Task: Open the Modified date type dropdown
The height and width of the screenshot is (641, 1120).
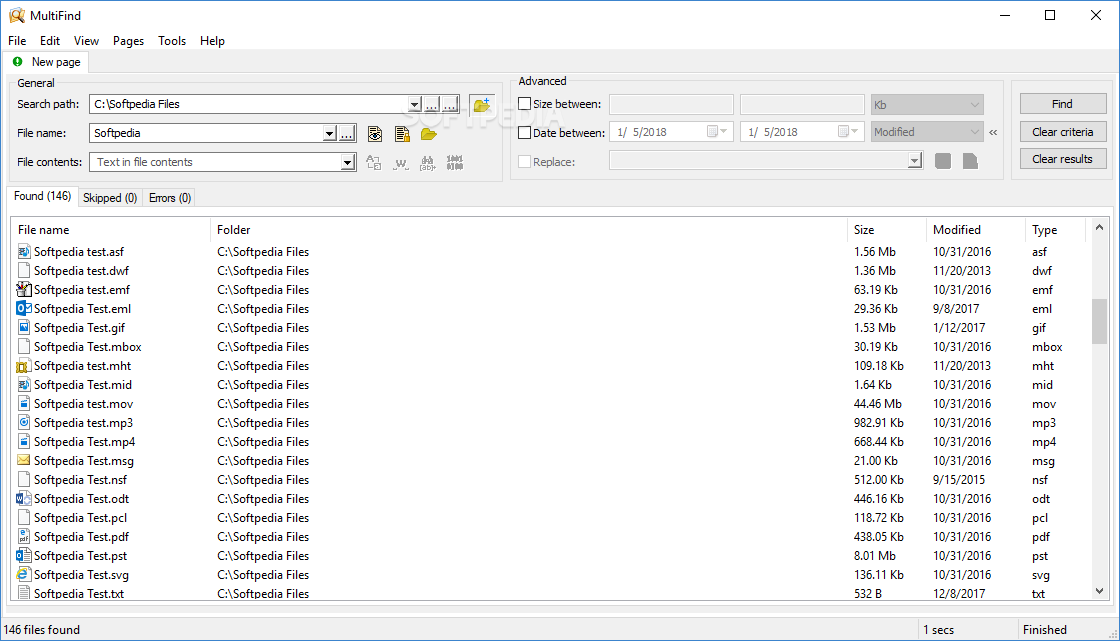Action: click(x=927, y=132)
